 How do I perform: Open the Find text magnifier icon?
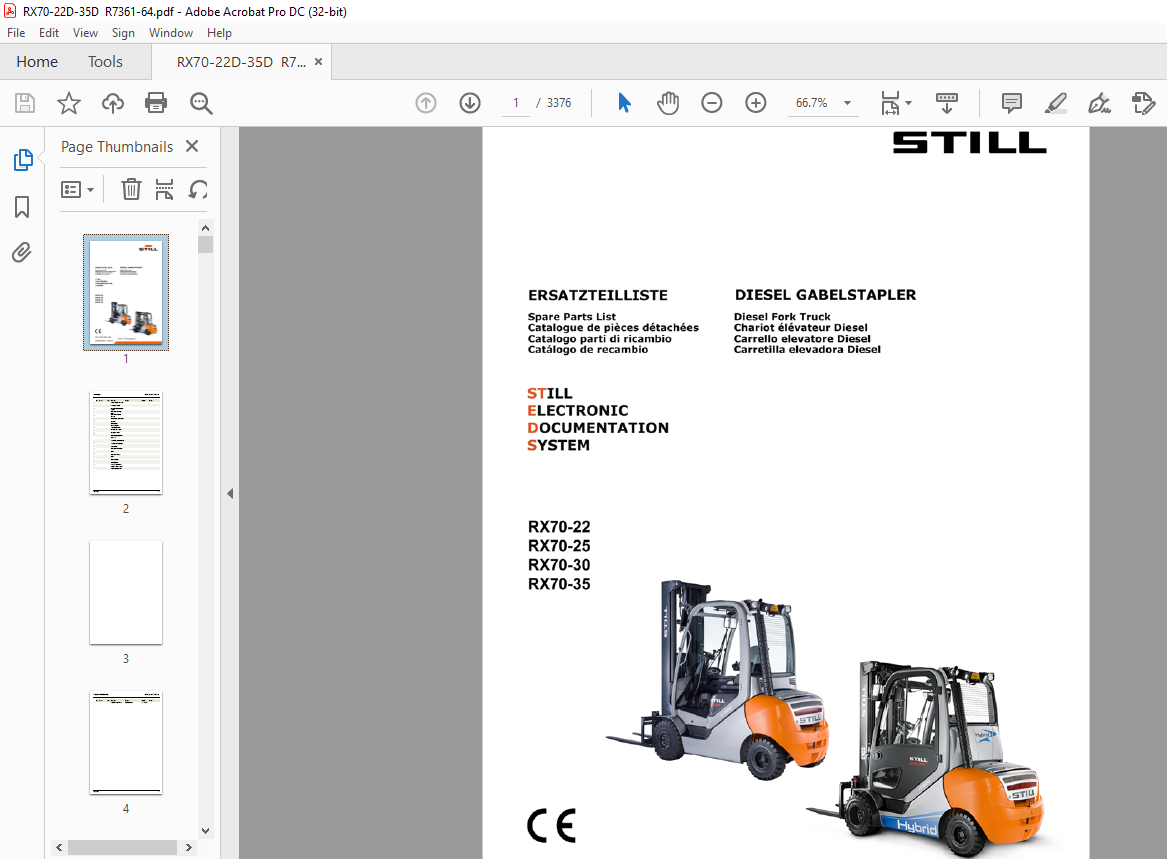[x=201, y=103]
